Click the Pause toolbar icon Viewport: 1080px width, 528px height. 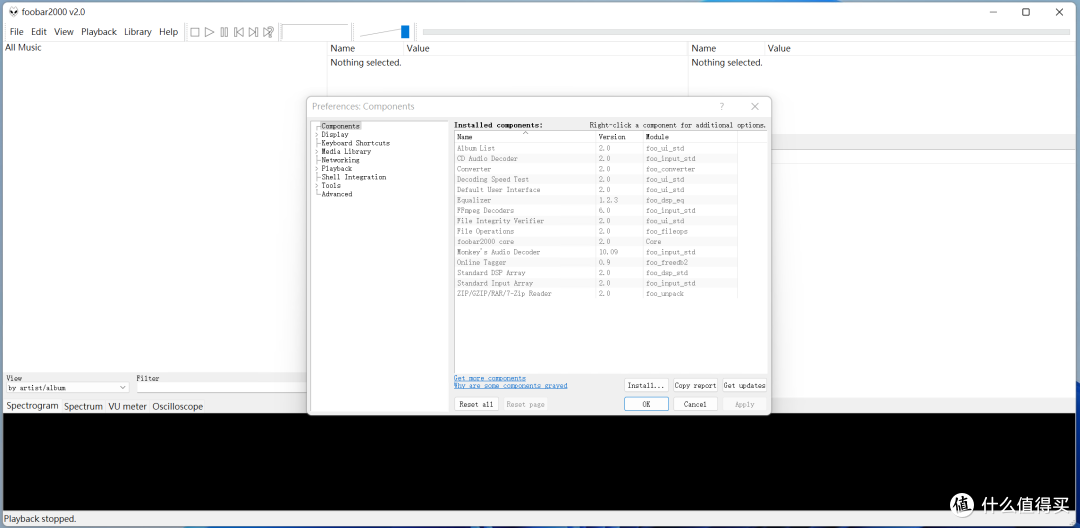point(224,32)
